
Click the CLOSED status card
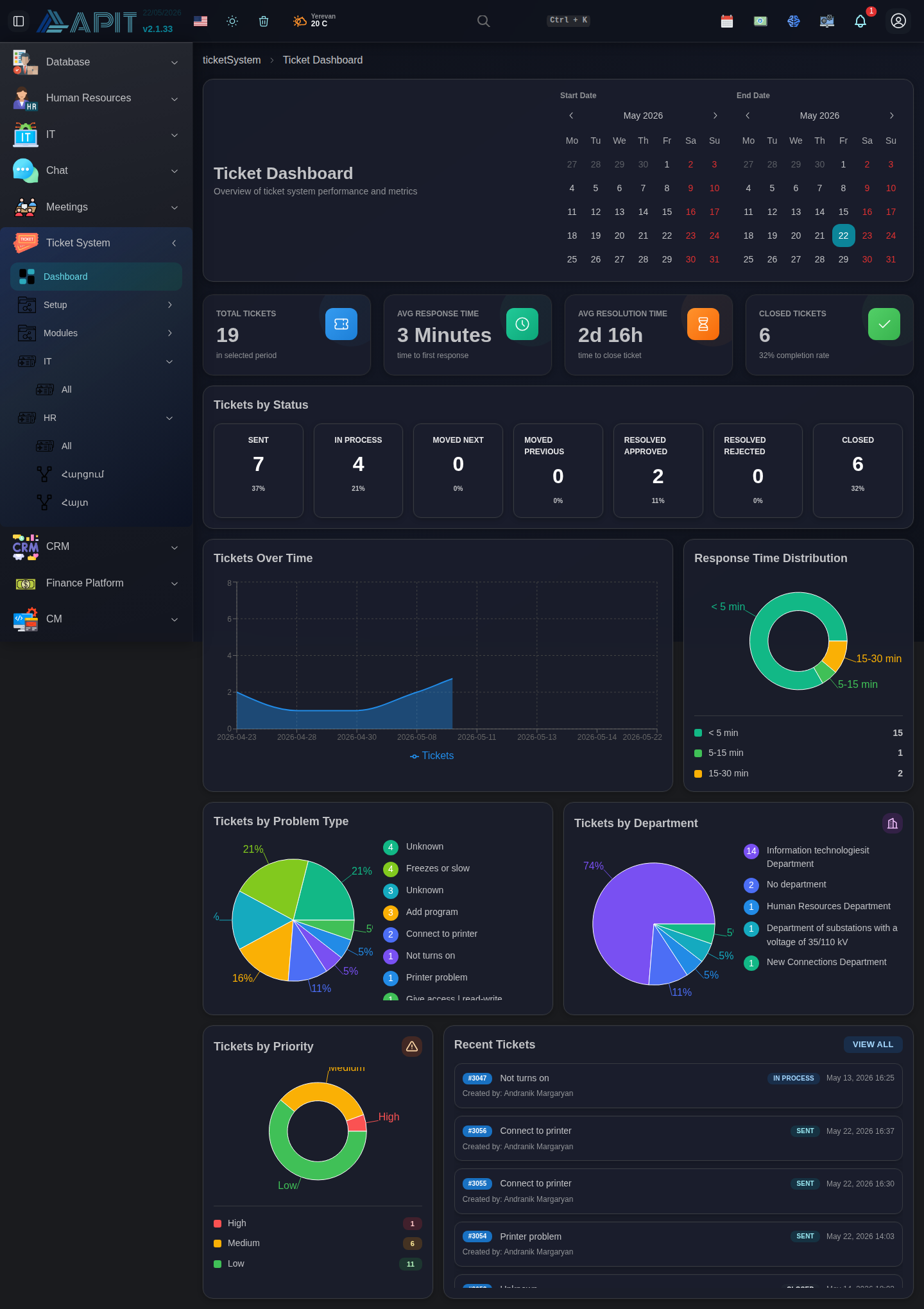[858, 470]
